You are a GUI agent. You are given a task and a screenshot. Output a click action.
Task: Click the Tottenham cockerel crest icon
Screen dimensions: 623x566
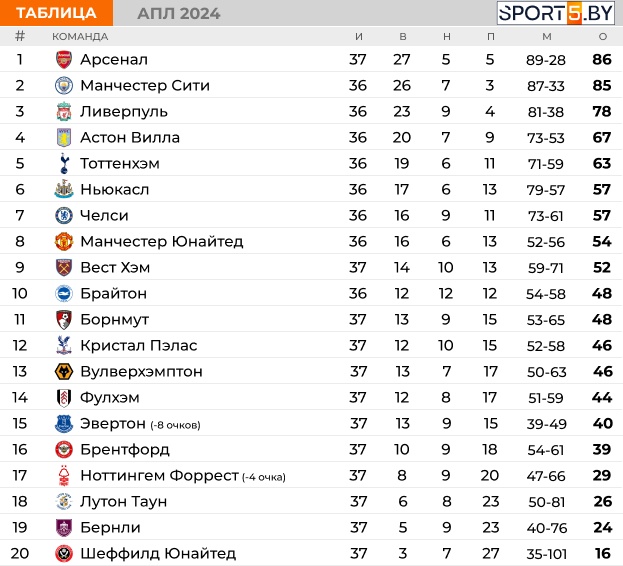point(64,163)
